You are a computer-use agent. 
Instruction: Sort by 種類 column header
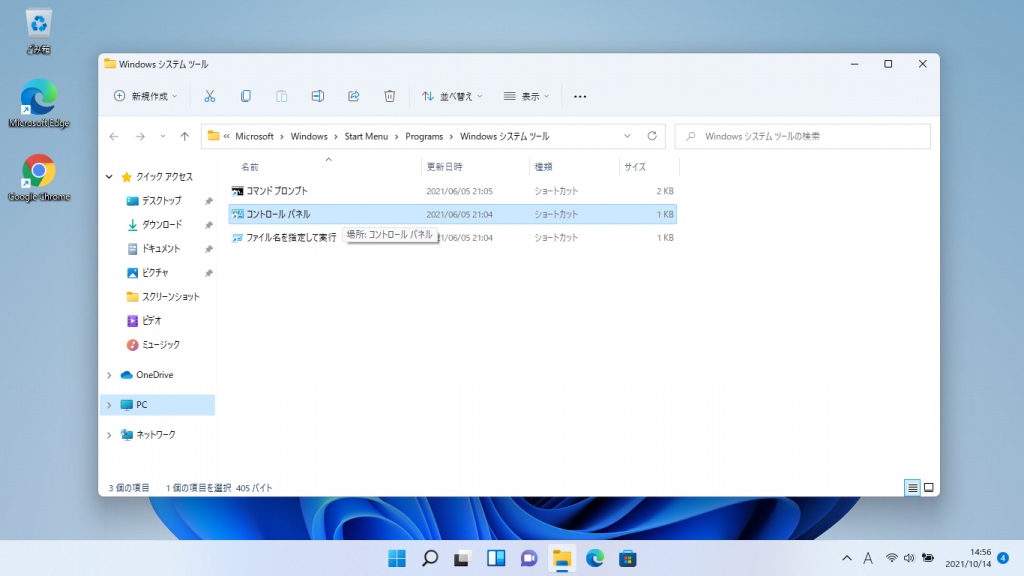pyautogui.click(x=543, y=167)
